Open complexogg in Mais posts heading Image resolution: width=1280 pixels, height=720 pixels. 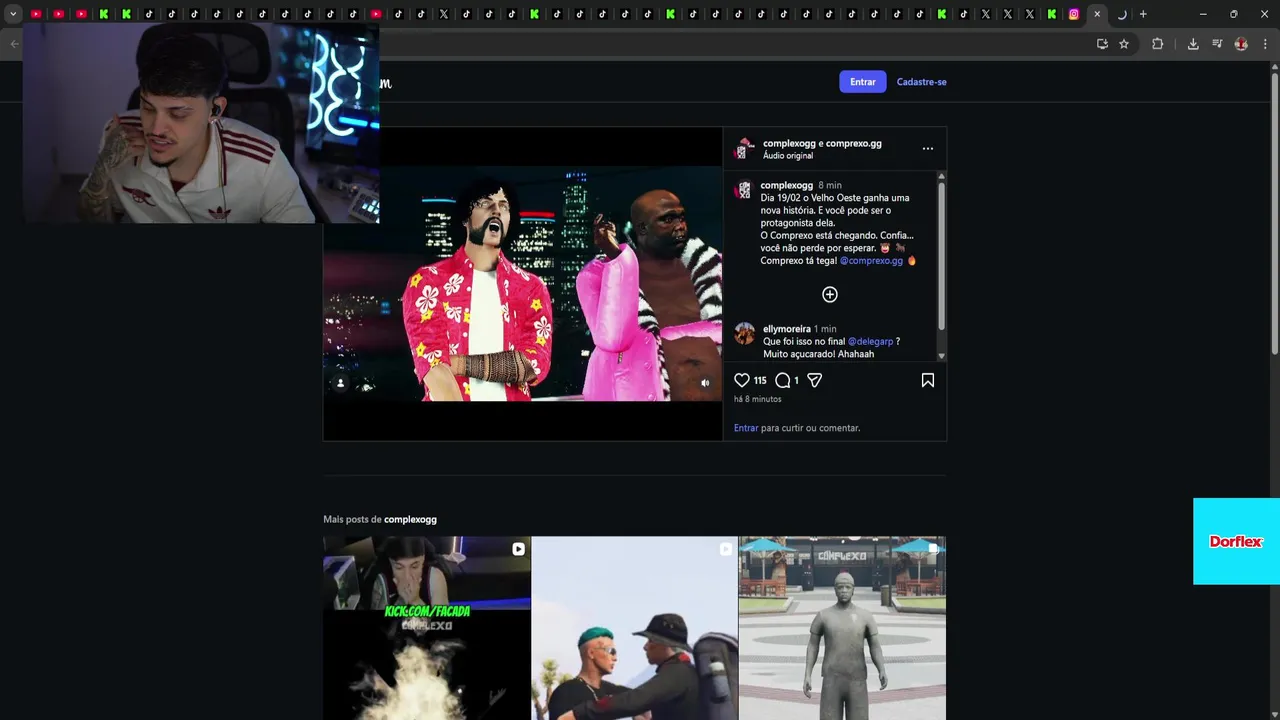pos(410,519)
